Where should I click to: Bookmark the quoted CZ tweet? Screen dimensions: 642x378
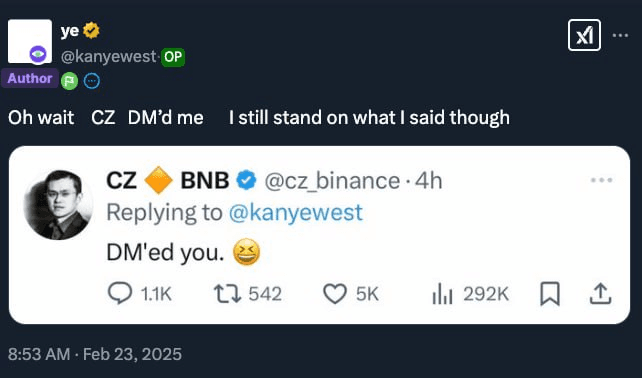tap(550, 294)
